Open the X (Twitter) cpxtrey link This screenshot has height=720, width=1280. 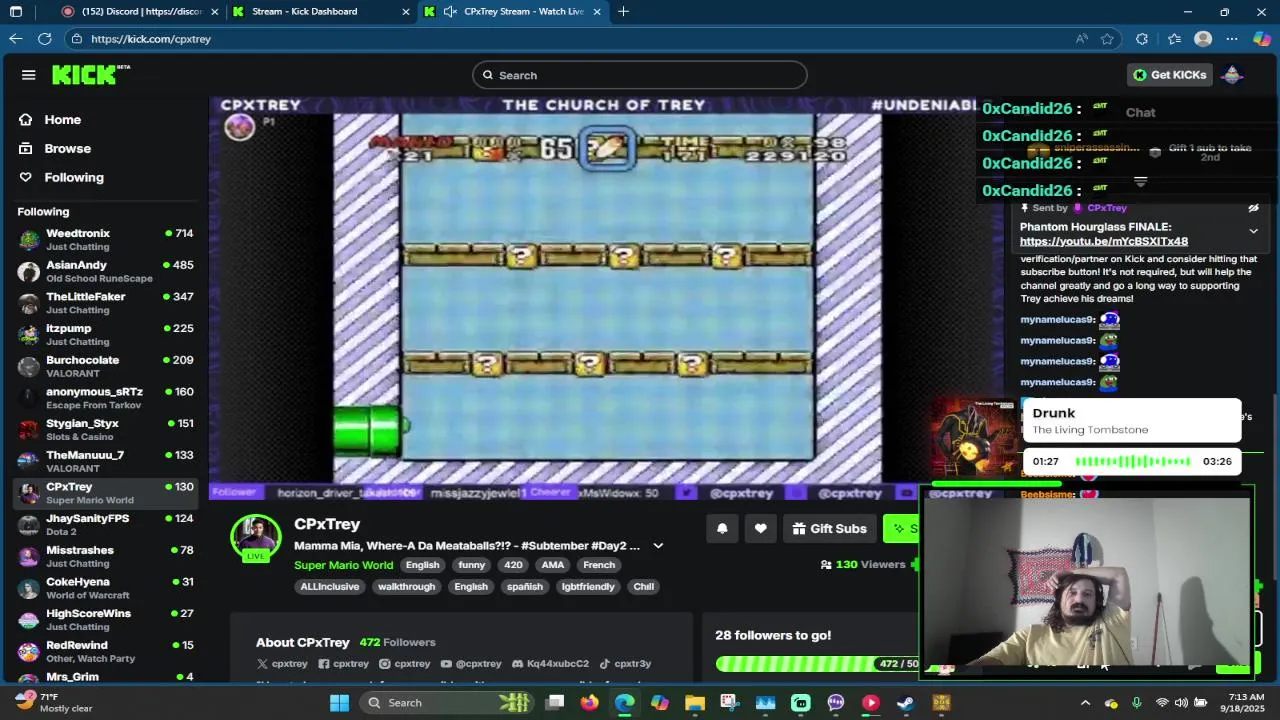(x=282, y=664)
